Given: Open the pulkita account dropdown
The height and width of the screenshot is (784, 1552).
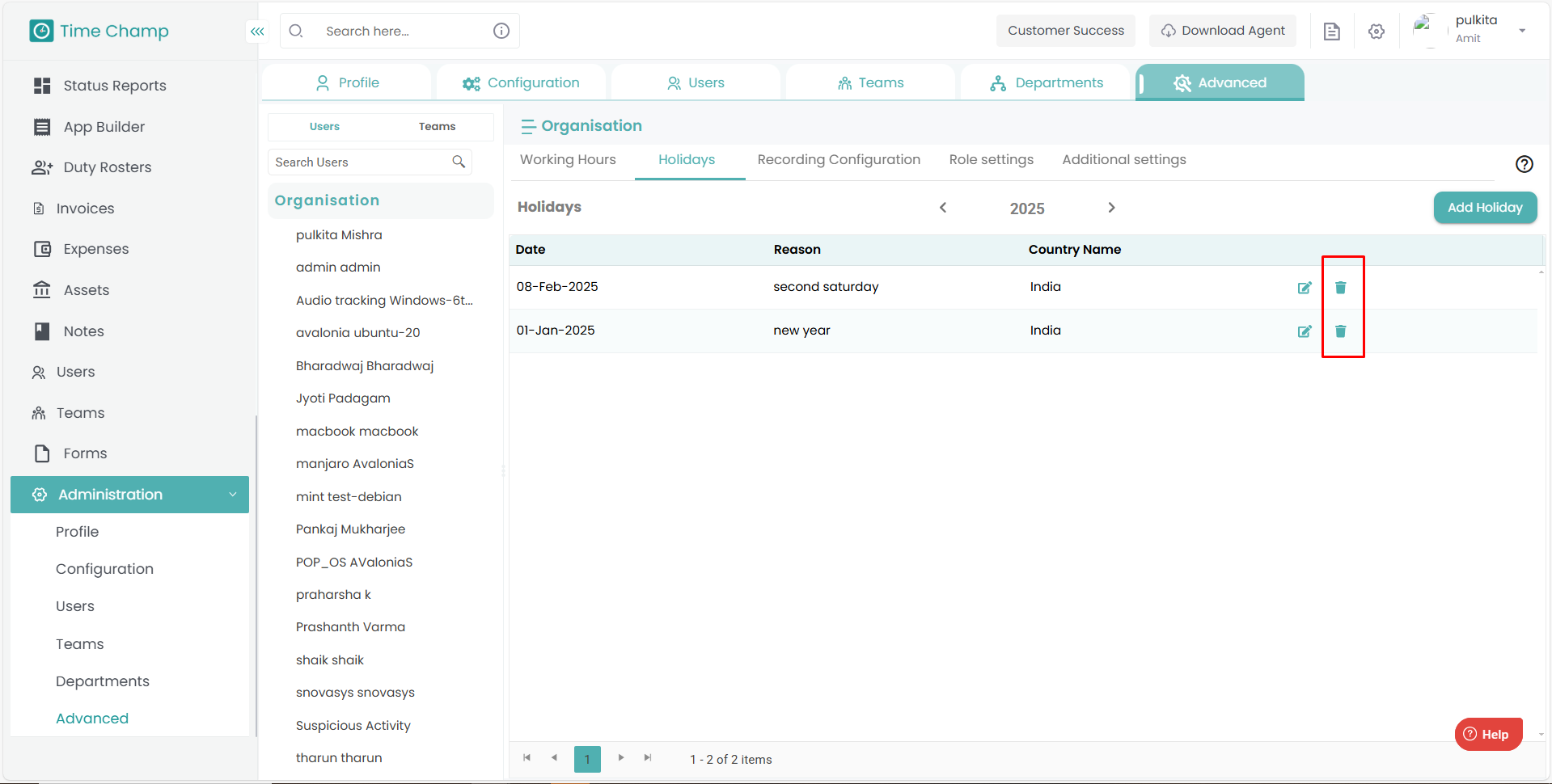Looking at the screenshot, I should tap(1521, 31).
